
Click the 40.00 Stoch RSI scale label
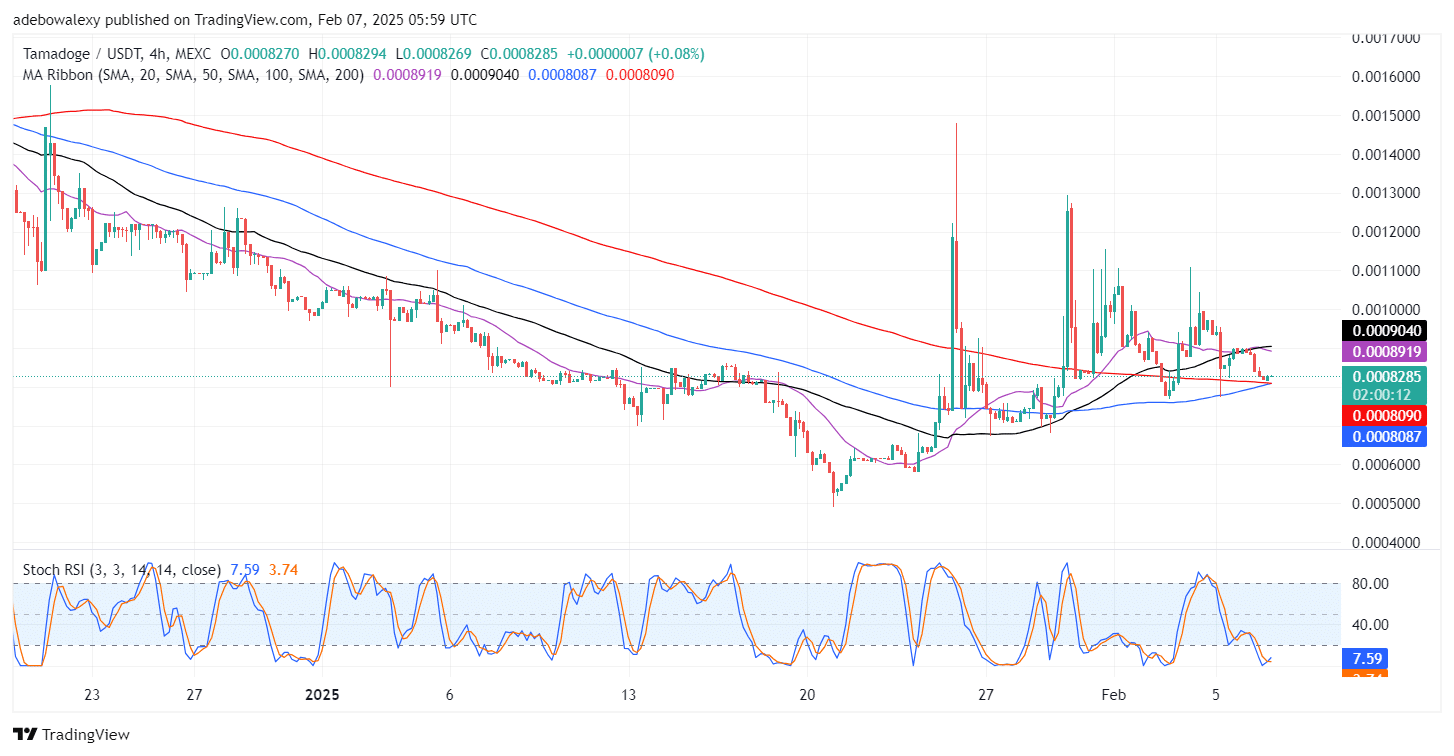tap(1371, 625)
